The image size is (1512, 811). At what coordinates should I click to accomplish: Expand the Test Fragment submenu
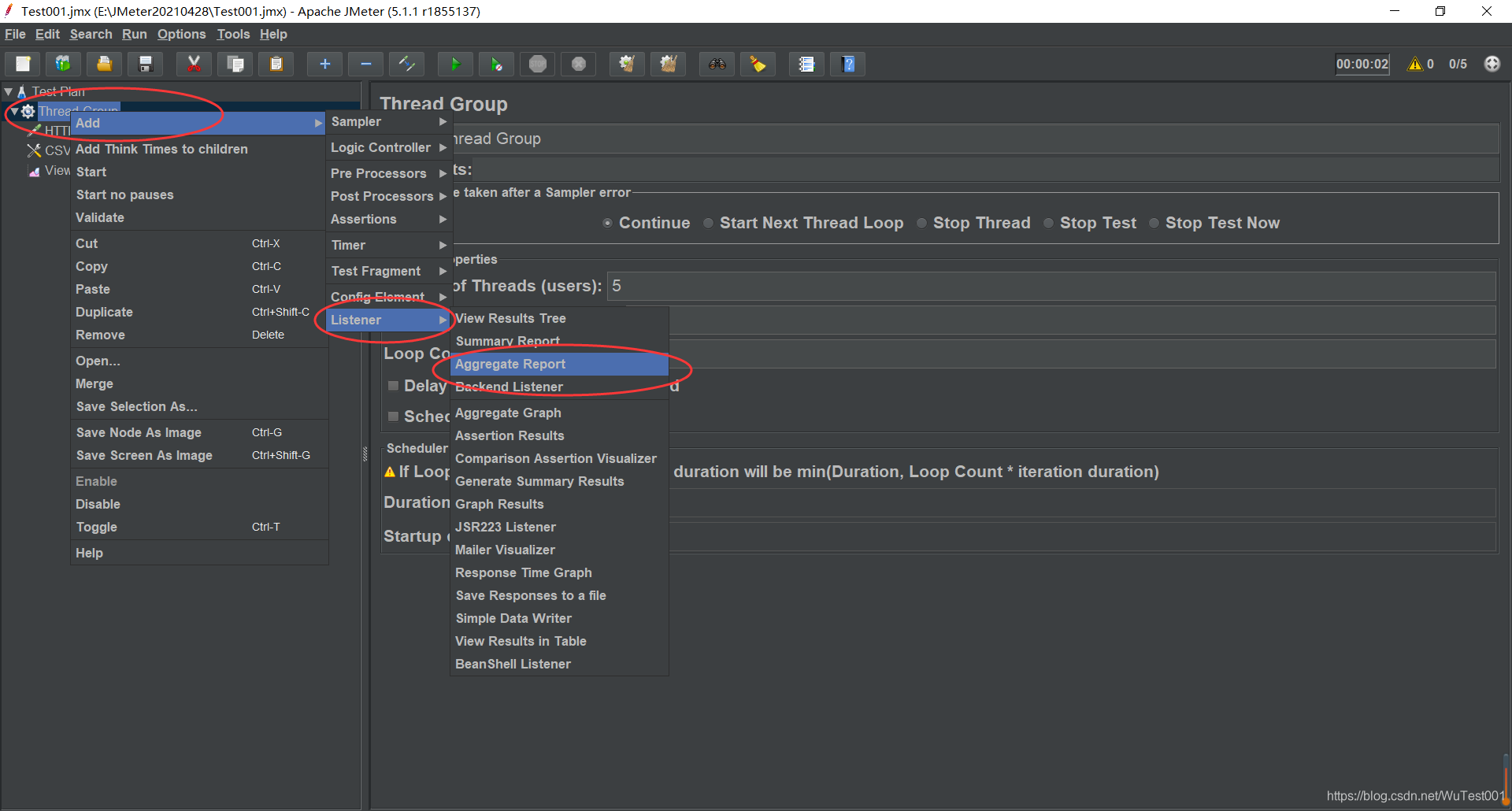click(x=388, y=271)
